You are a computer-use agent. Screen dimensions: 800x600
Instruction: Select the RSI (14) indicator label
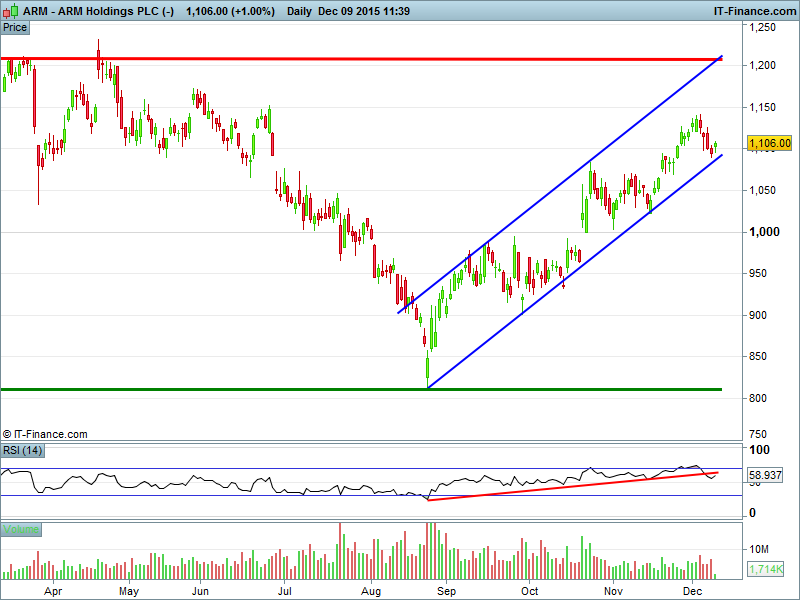tap(23, 451)
